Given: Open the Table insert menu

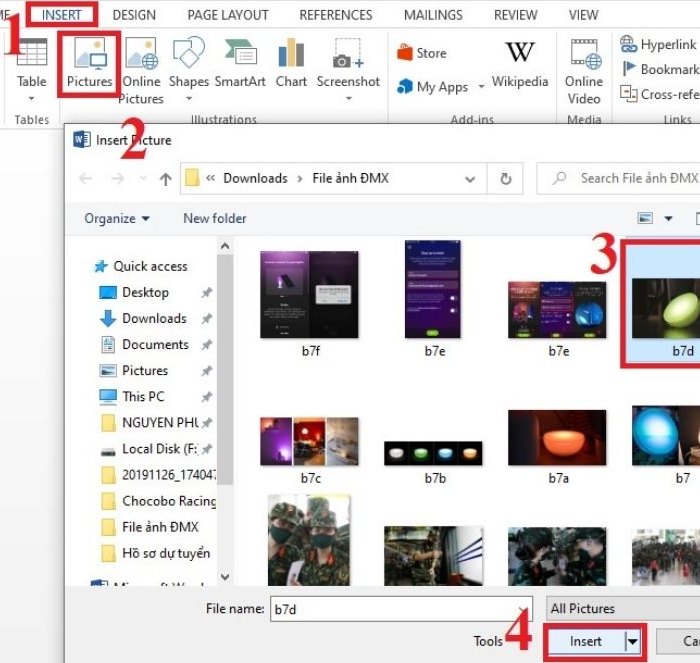Looking at the screenshot, I should click(31, 69).
